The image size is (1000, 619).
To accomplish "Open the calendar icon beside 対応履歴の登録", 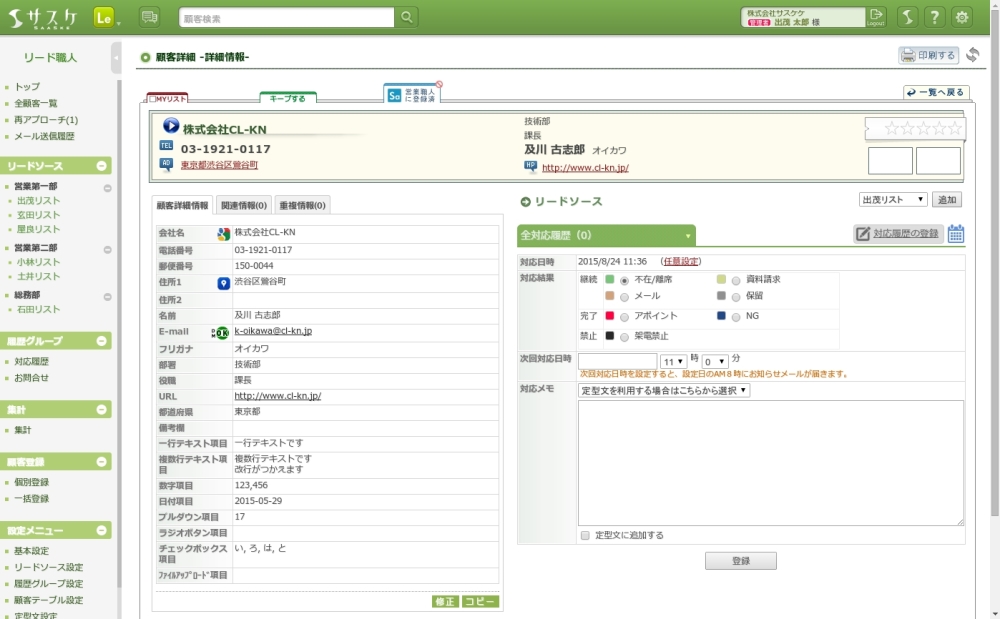I will click(x=956, y=234).
